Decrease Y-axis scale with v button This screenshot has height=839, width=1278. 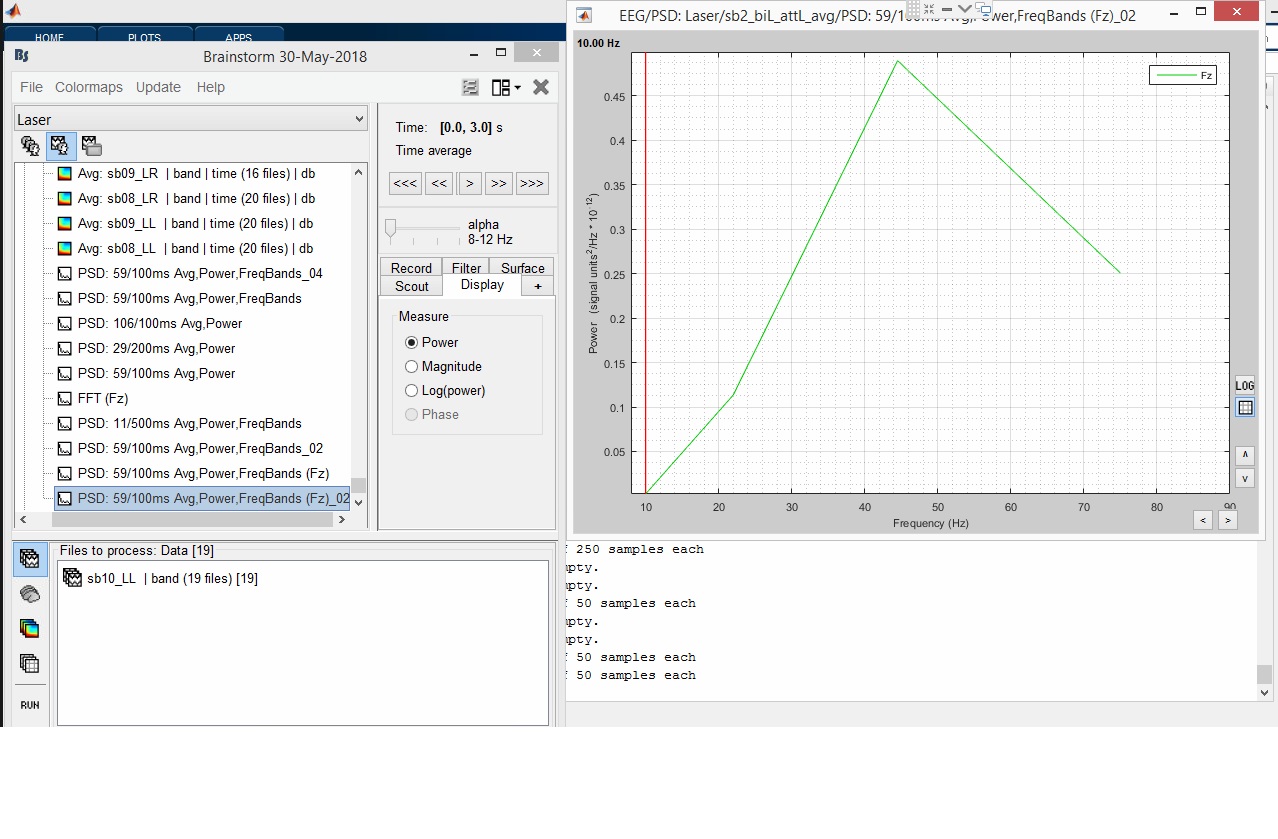tap(1245, 478)
